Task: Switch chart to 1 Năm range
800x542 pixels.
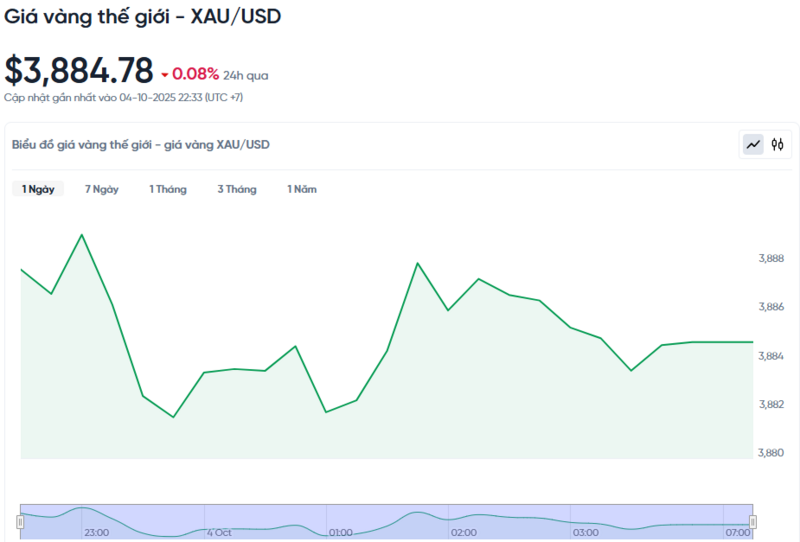Action: point(302,189)
